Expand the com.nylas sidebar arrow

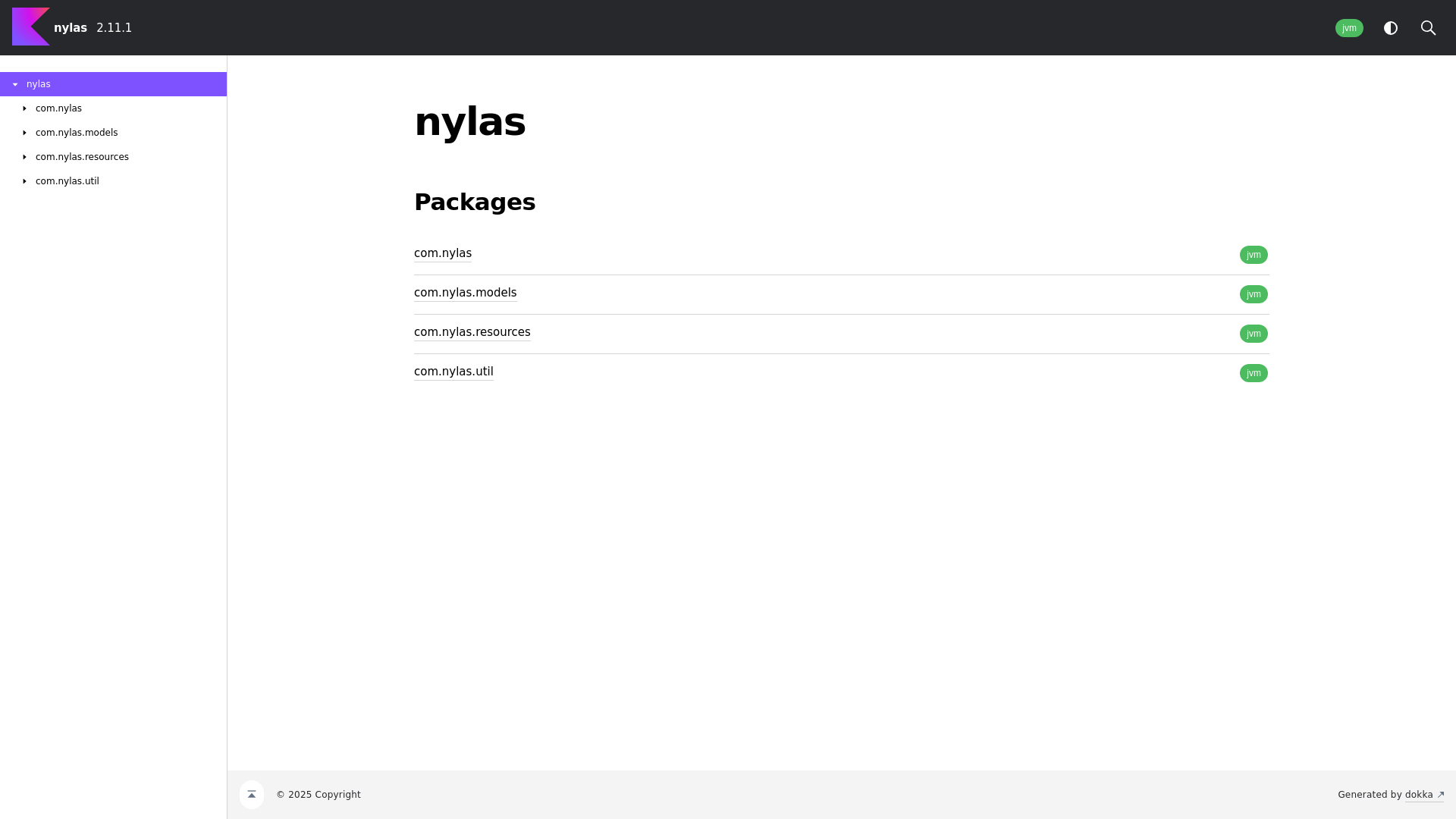pyautogui.click(x=25, y=108)
